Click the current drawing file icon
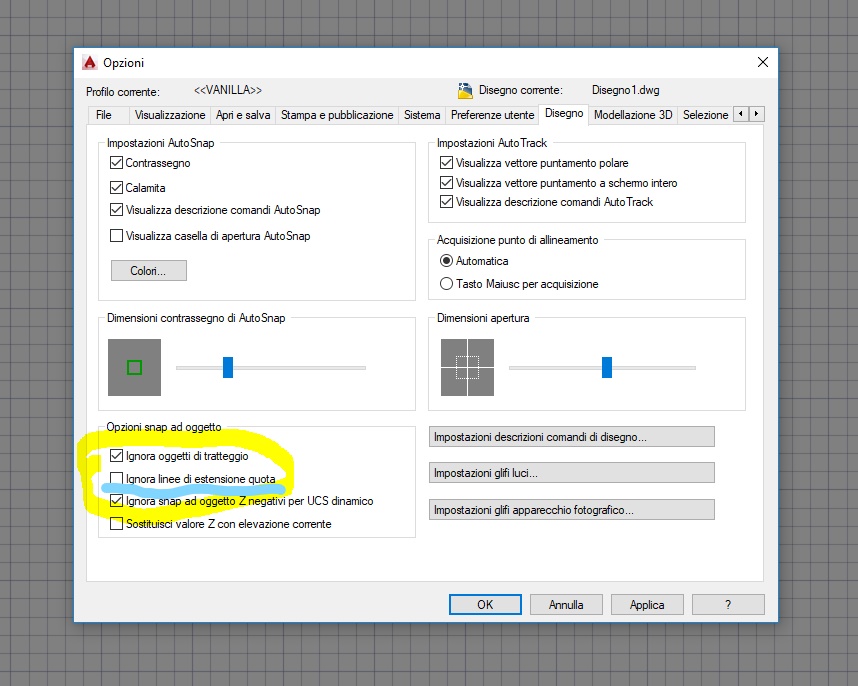The height and width of the screenshot is (686, 858). [x=465, y=90]
